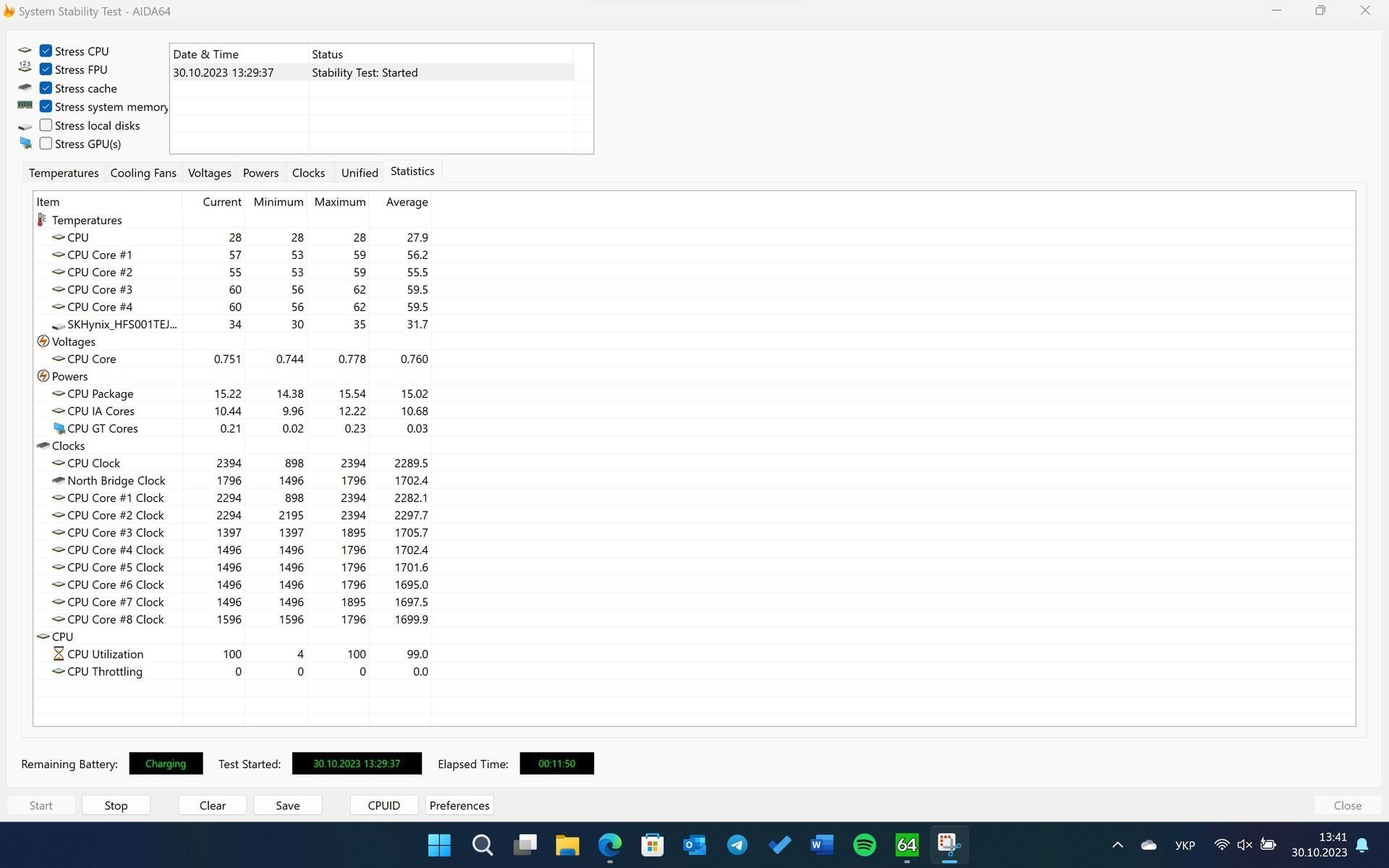Click the Temperatures section icon
The image size is (1389, 868).
pos(43,219)
